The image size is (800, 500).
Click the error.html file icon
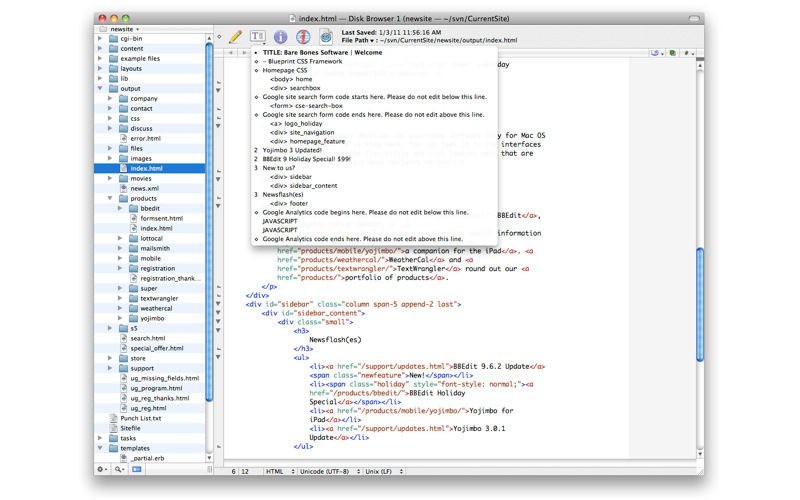(x=123, y=138)
